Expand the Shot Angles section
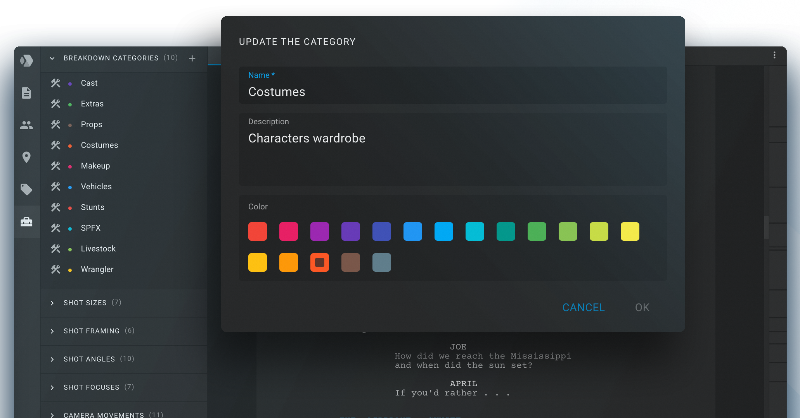 tap(52, 359)
